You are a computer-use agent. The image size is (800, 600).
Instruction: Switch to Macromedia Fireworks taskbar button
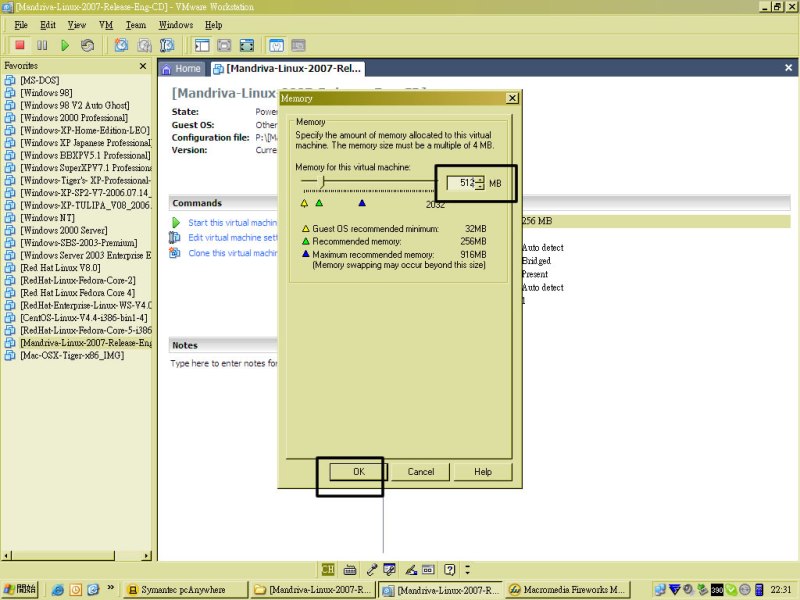(x=568, y=590)
